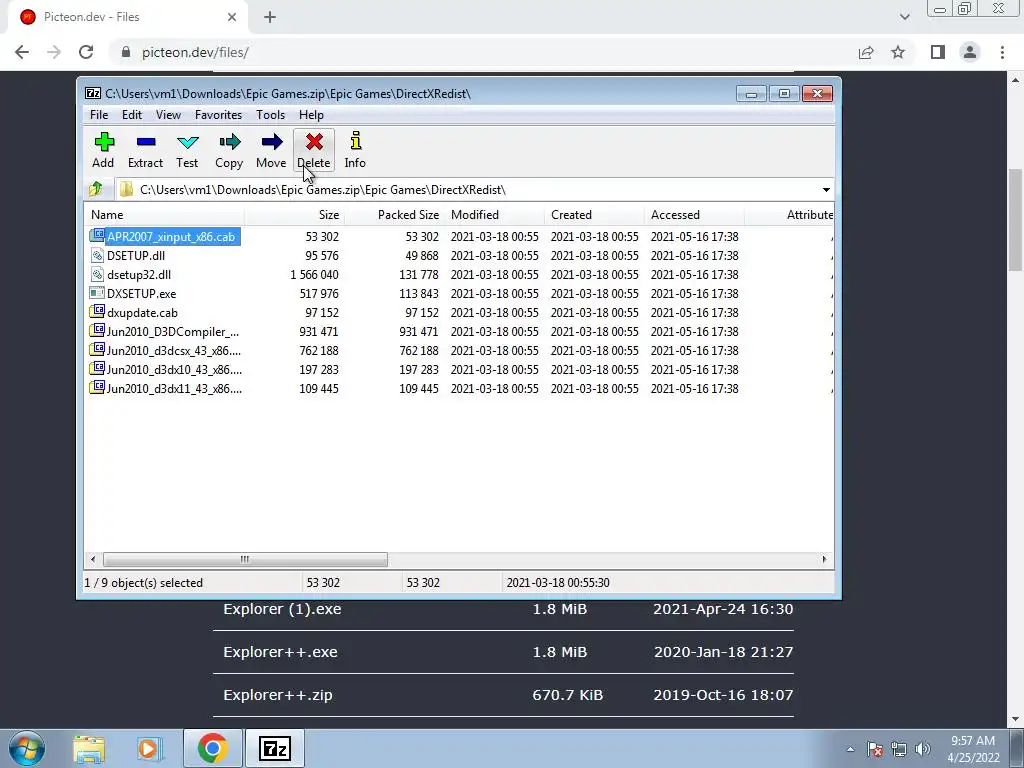Show hidden system tray icons

[x=850, y=749]
